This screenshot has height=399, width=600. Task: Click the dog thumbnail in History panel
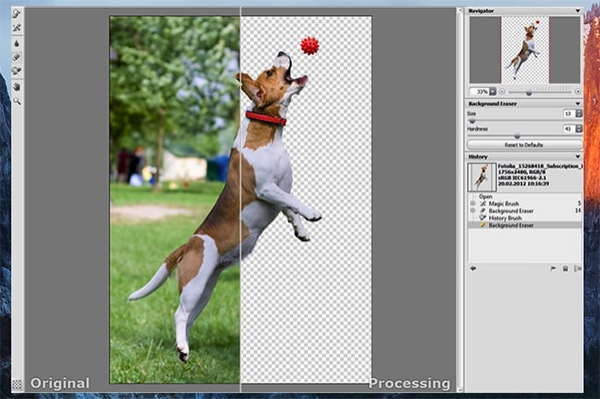pos(482,177)
